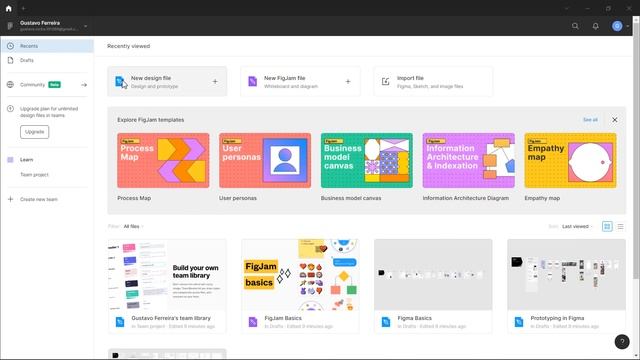Image resolution: width=640 pixels, height=360 pixels.
Task: Open the notifications bell
Action: click(596, 26)
